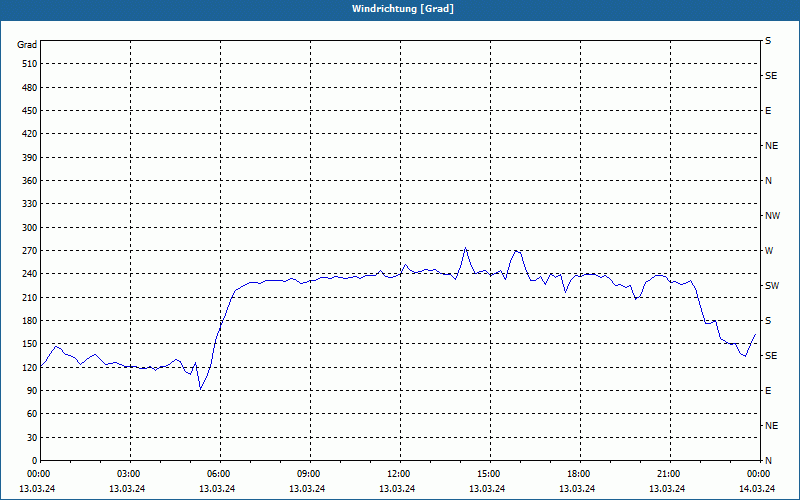Click the 450 y-axis tick label
Image resolution: width=800 pixels, height=500 pixels.
coord(30,111)
